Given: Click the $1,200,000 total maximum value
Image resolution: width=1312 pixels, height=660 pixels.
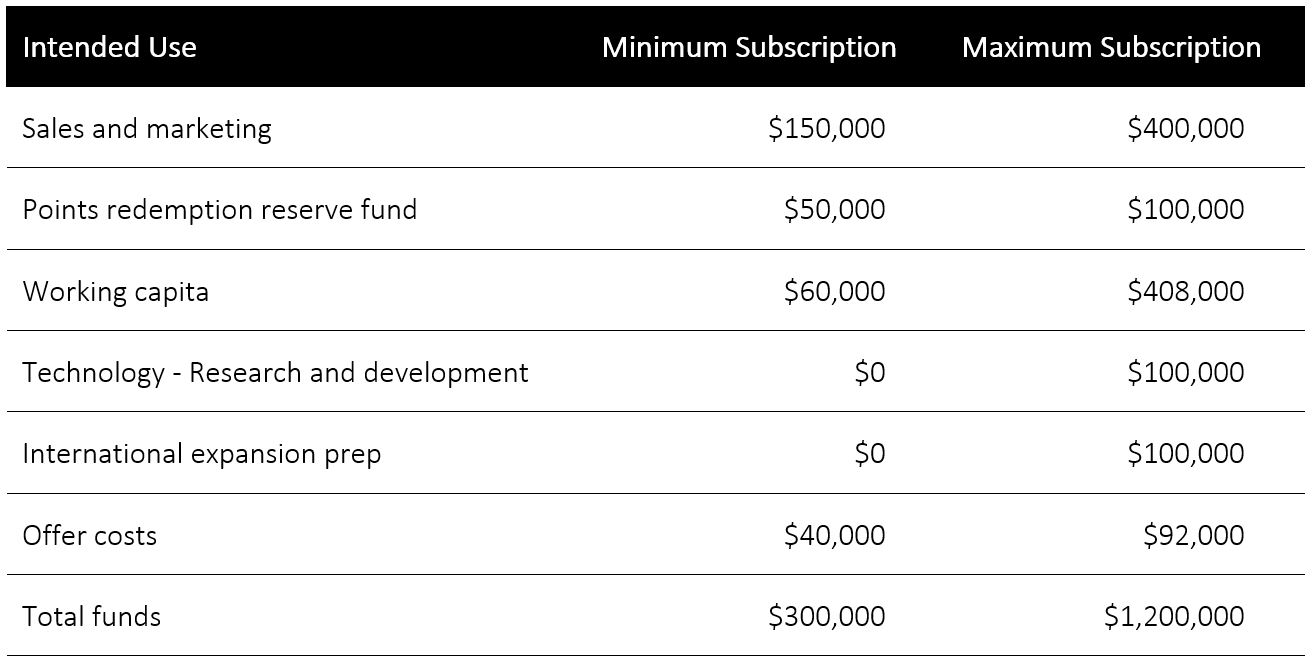Looking at the screenshot, I should [1174, 617].
